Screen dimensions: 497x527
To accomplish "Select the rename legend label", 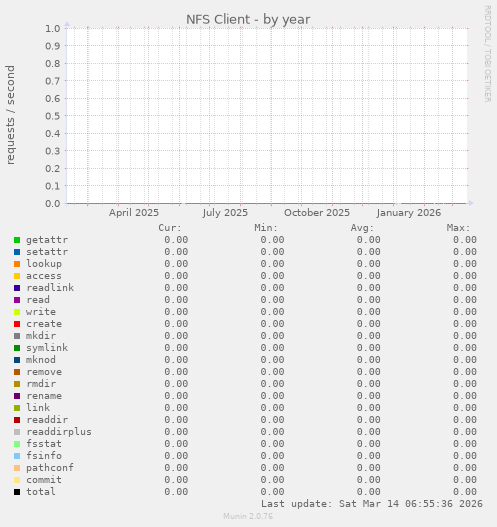I will 44,396.
